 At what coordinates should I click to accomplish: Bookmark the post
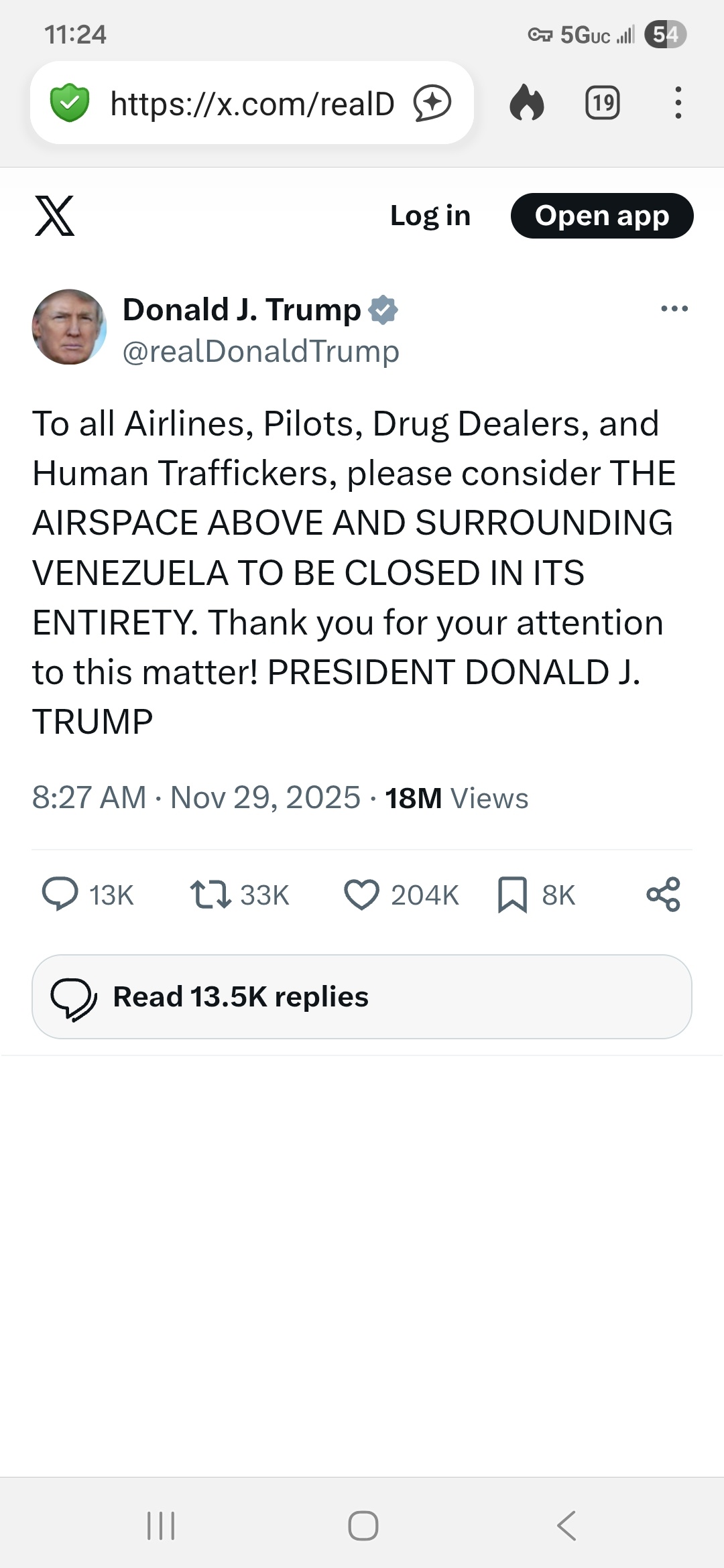point(512,895)
